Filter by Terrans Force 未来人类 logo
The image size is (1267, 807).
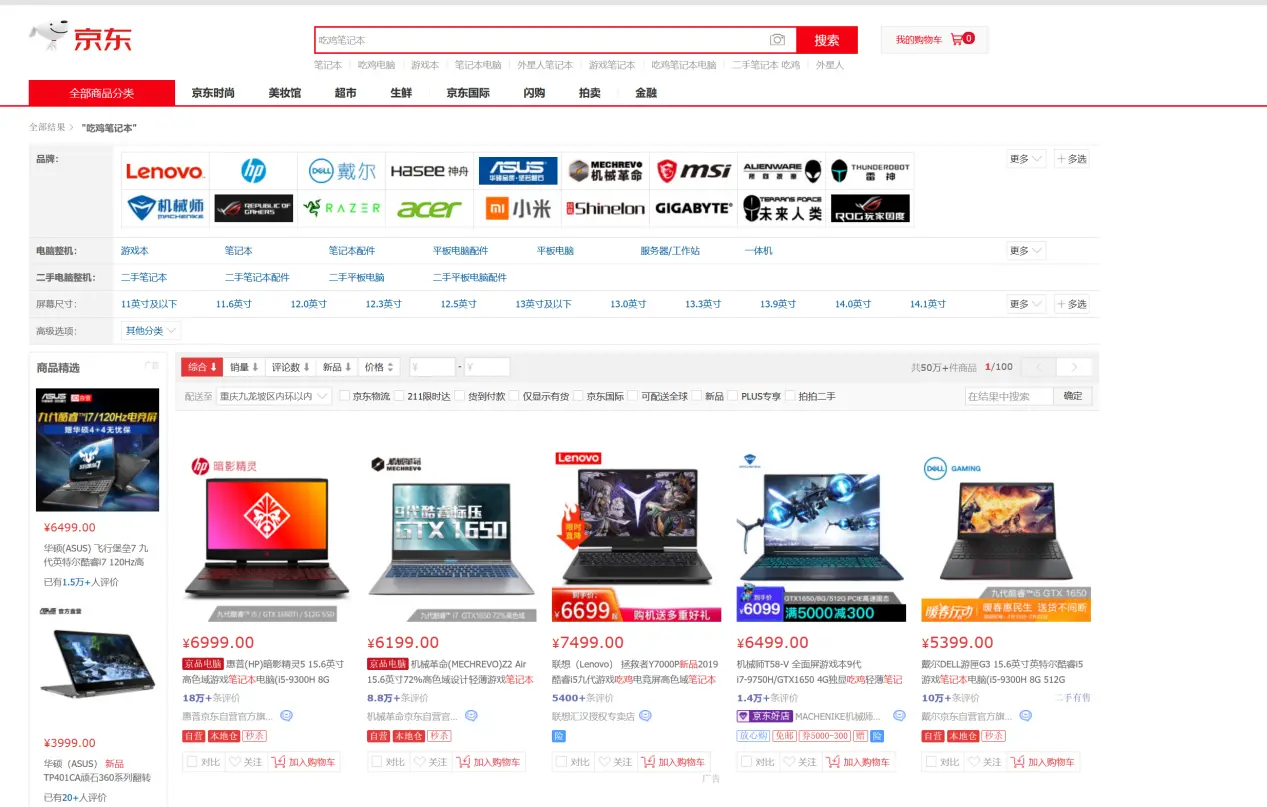(x=782, y=208)
